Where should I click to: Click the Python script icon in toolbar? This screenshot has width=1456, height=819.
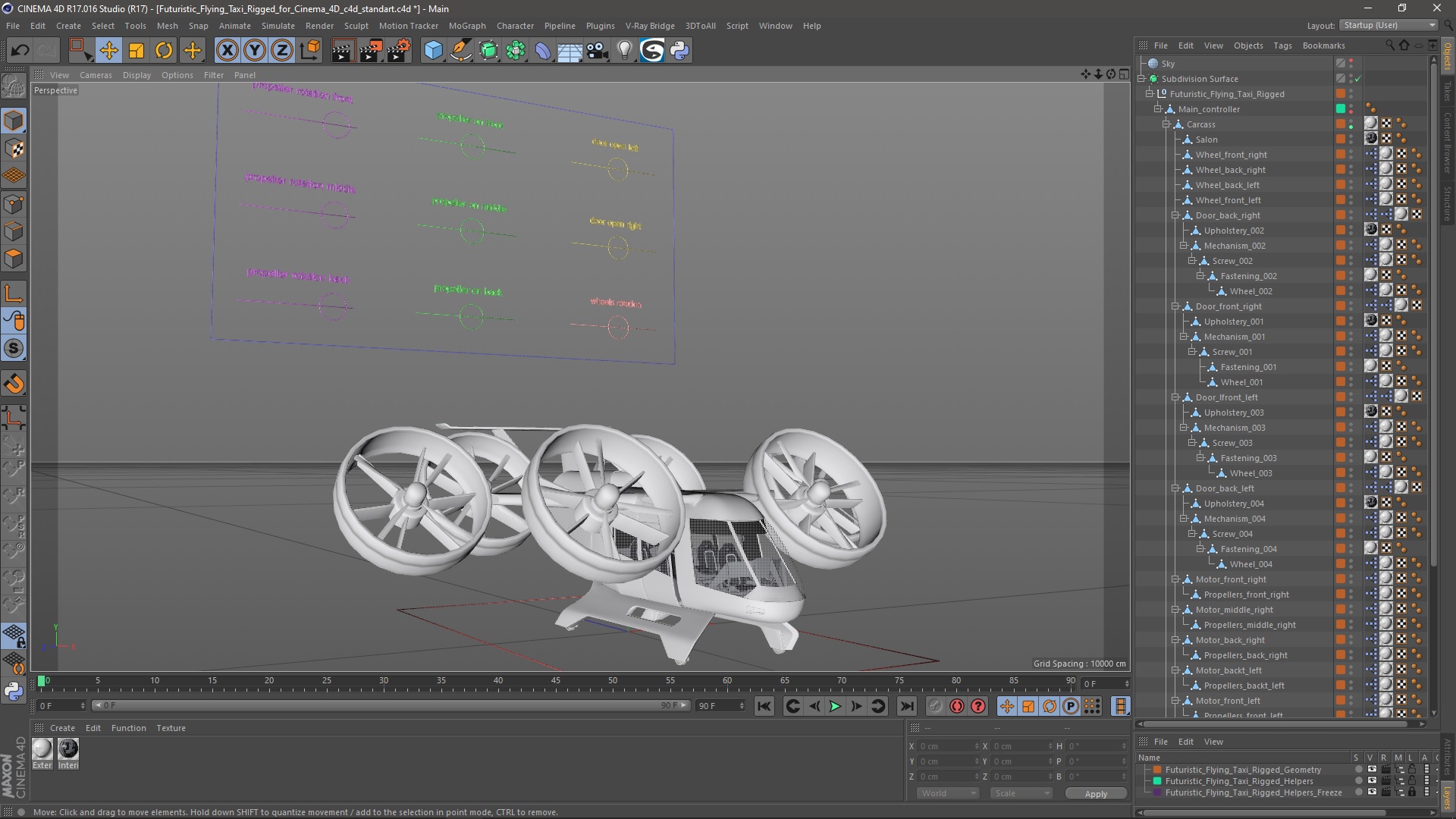679,51
